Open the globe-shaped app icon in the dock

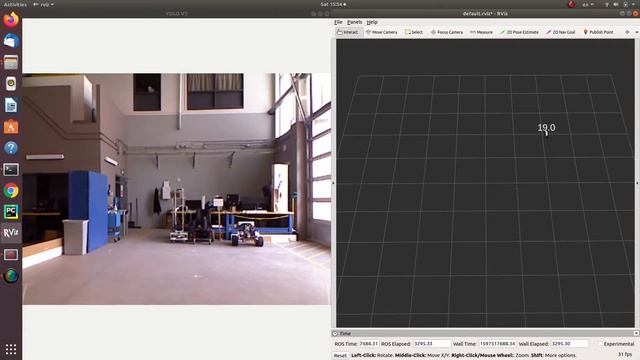pyautogui.click(x=11, y=276)
